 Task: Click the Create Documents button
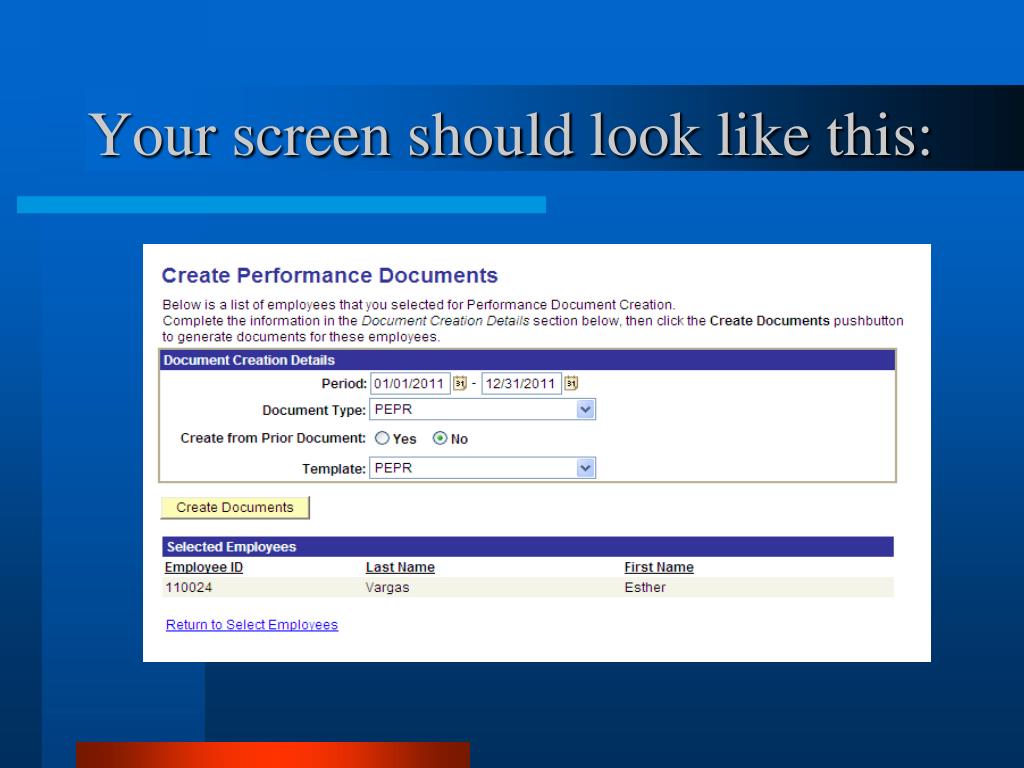click(235, 507)
